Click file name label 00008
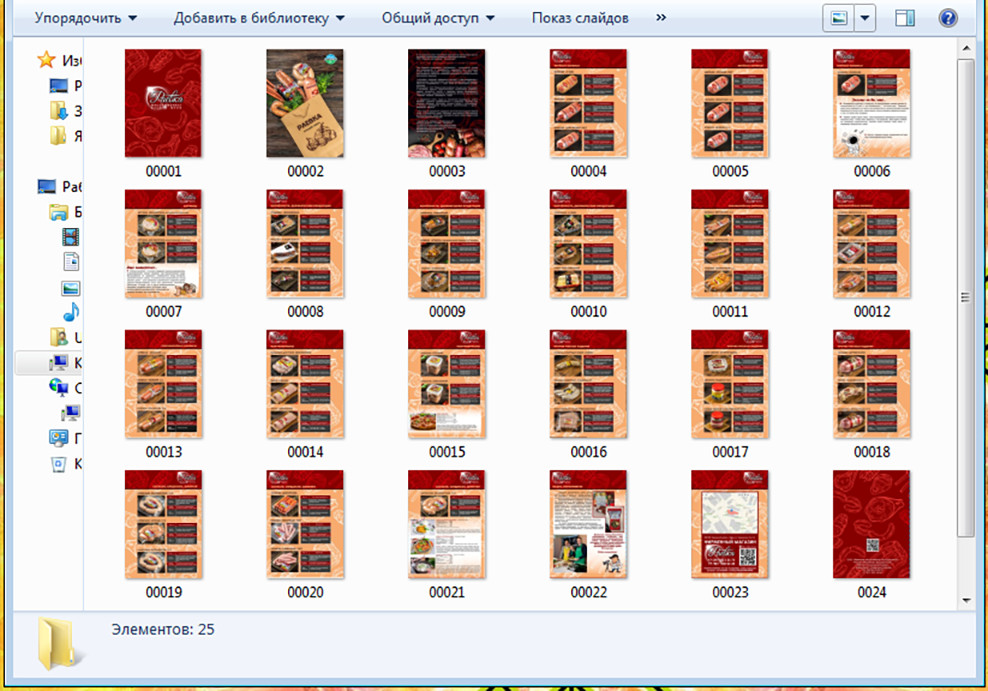Screen dimensions: 988x691 click(305, 312)
